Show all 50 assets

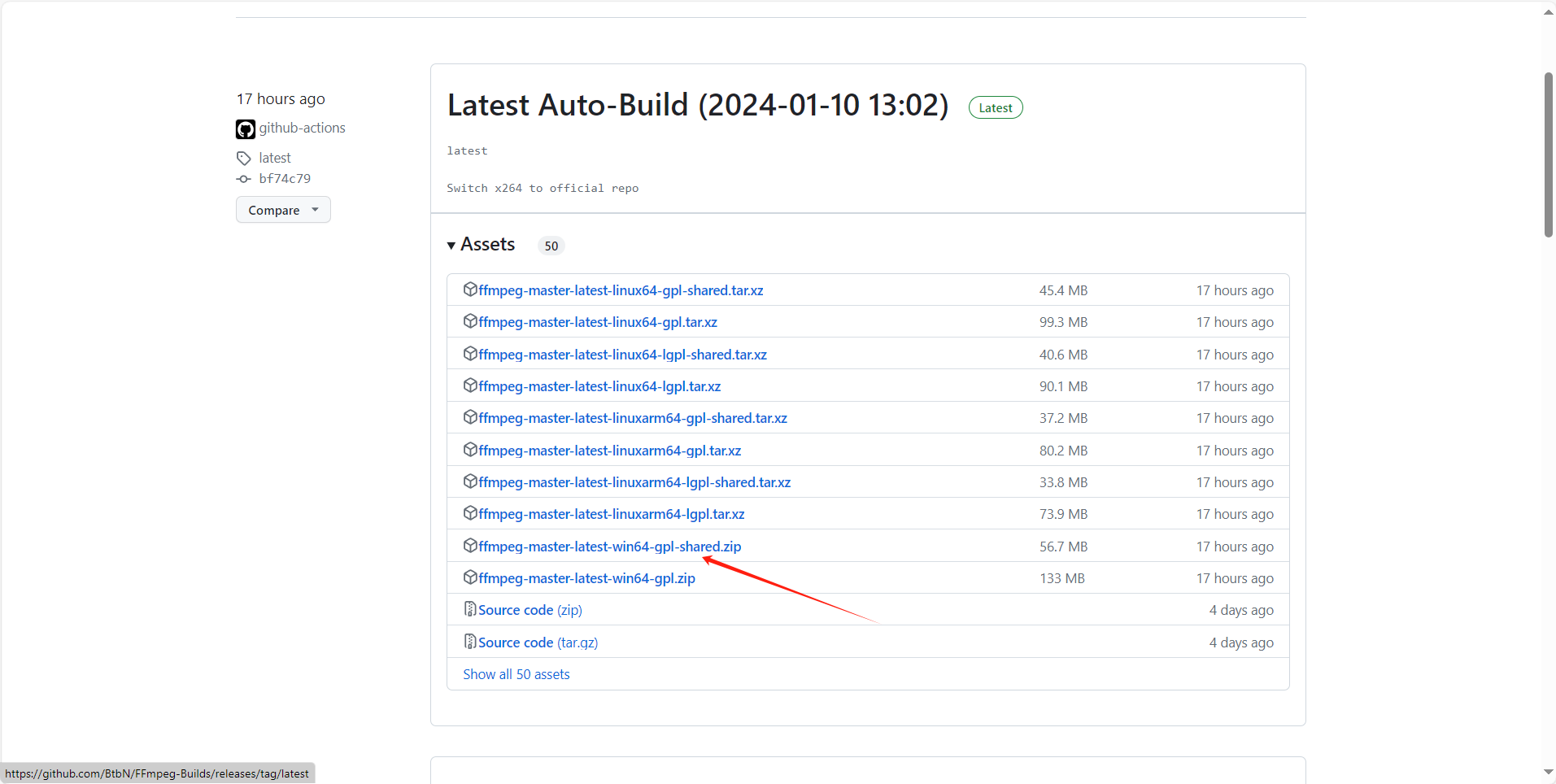[516, 674]
